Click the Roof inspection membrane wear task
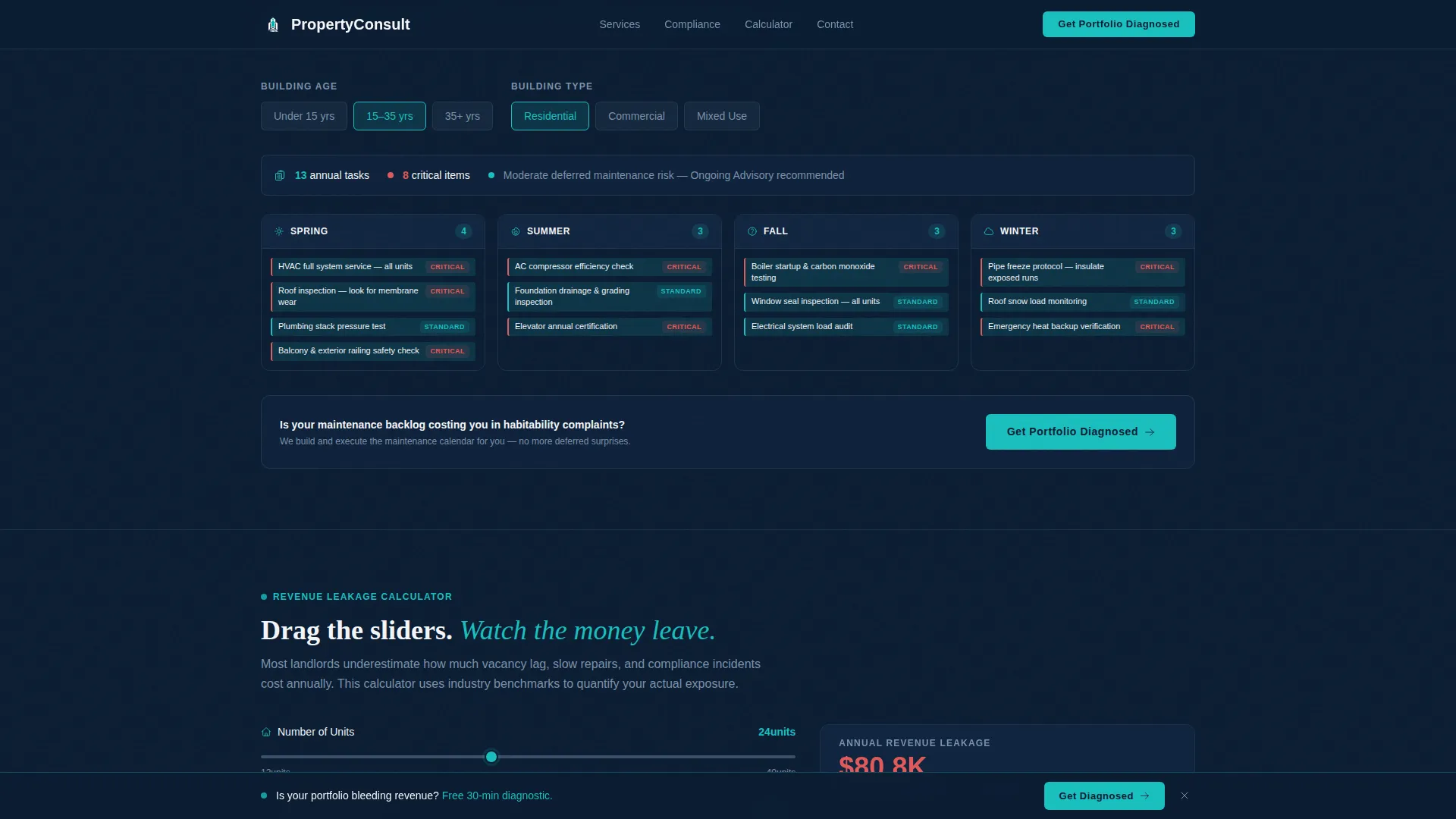1456x819 pixels. click(373, 297)
